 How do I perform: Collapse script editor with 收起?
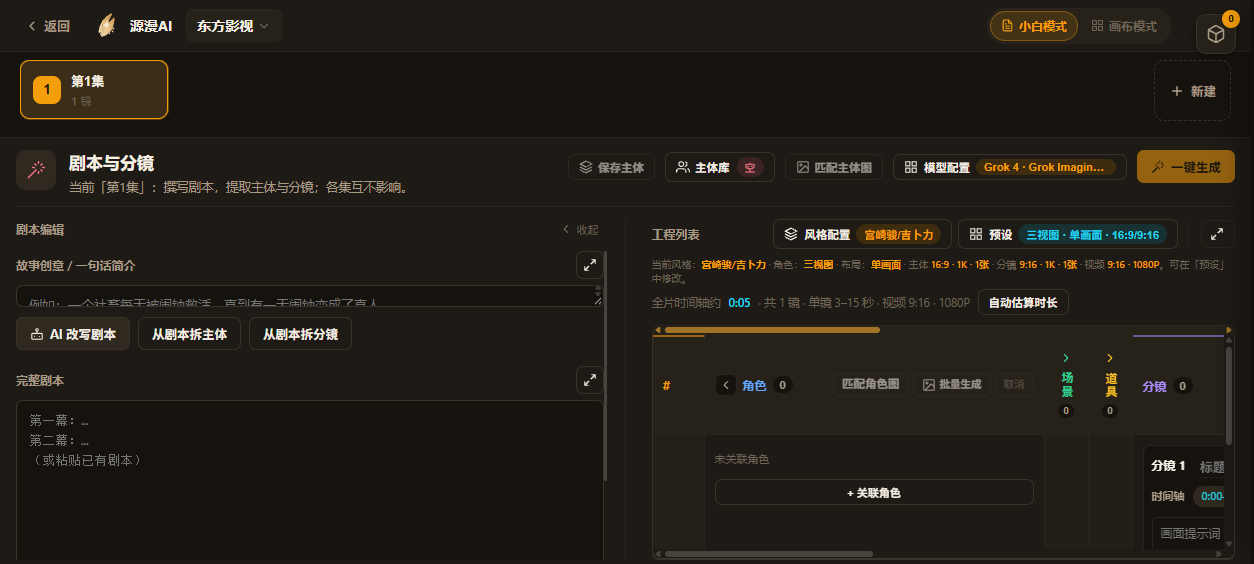(x=581, y=229)
